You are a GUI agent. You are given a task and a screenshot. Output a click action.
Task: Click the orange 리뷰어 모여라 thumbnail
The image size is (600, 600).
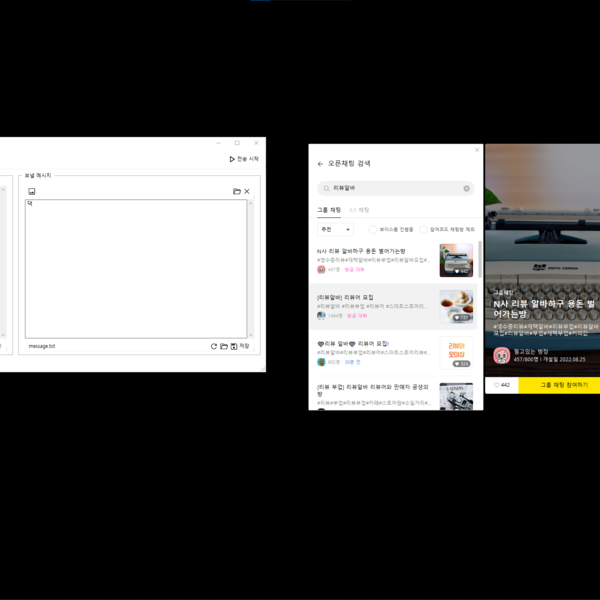pyautogui.click(x=456, y=353)
